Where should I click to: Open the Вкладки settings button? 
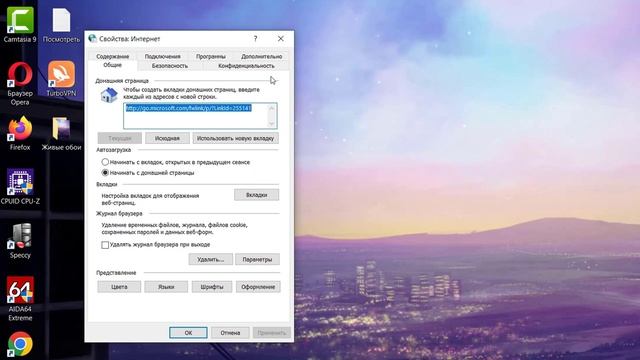click(256, 195)
